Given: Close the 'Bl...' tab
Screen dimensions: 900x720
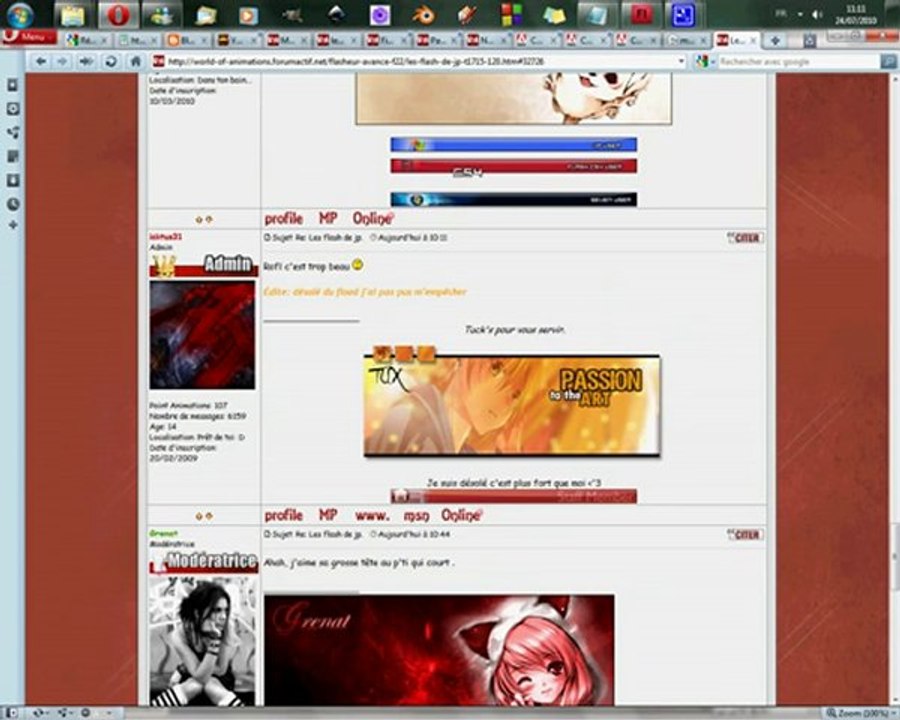Looking at the screenshot, I should tap(203, 41).
